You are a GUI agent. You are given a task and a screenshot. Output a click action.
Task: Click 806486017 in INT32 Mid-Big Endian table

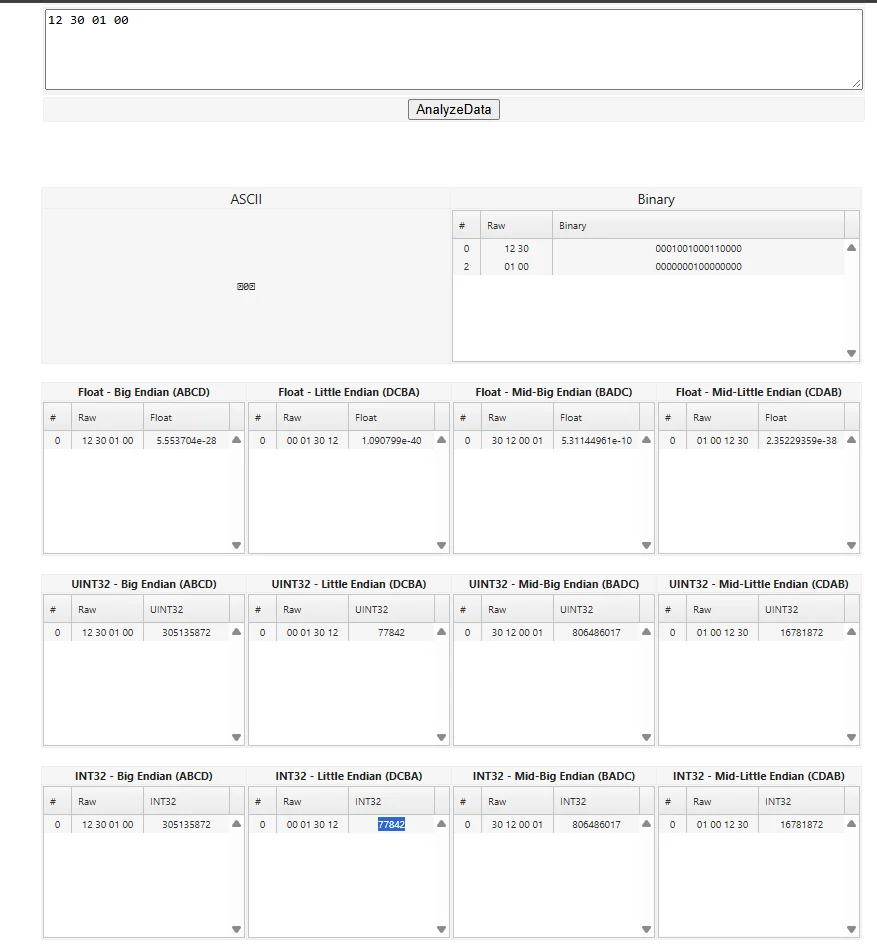[596, 824]
